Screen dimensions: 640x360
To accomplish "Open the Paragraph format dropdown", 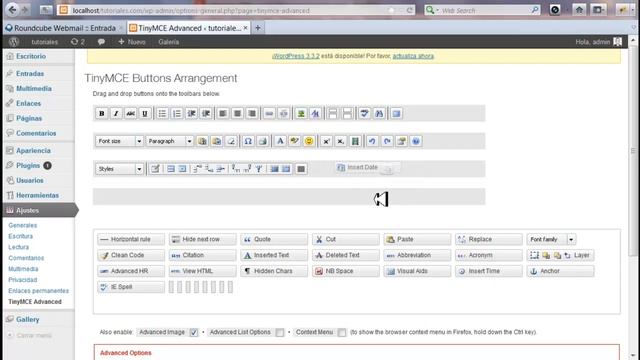I will click(169, 141).
